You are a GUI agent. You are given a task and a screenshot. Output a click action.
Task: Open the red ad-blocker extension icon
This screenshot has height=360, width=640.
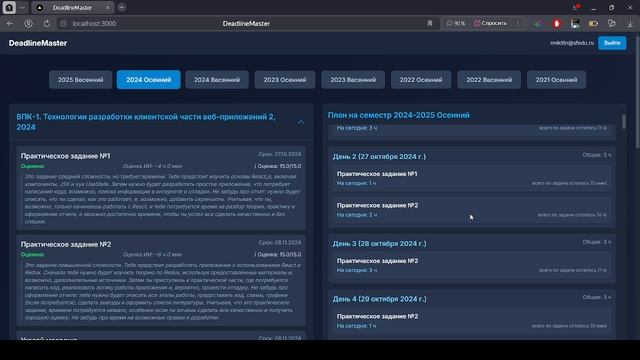[556, 24]
